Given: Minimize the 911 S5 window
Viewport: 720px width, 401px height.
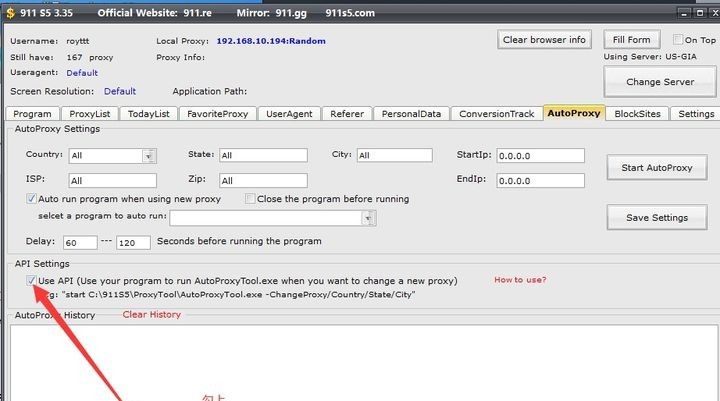Looking at the screenshot, I should pyautogui.click(x=684, y=13).
